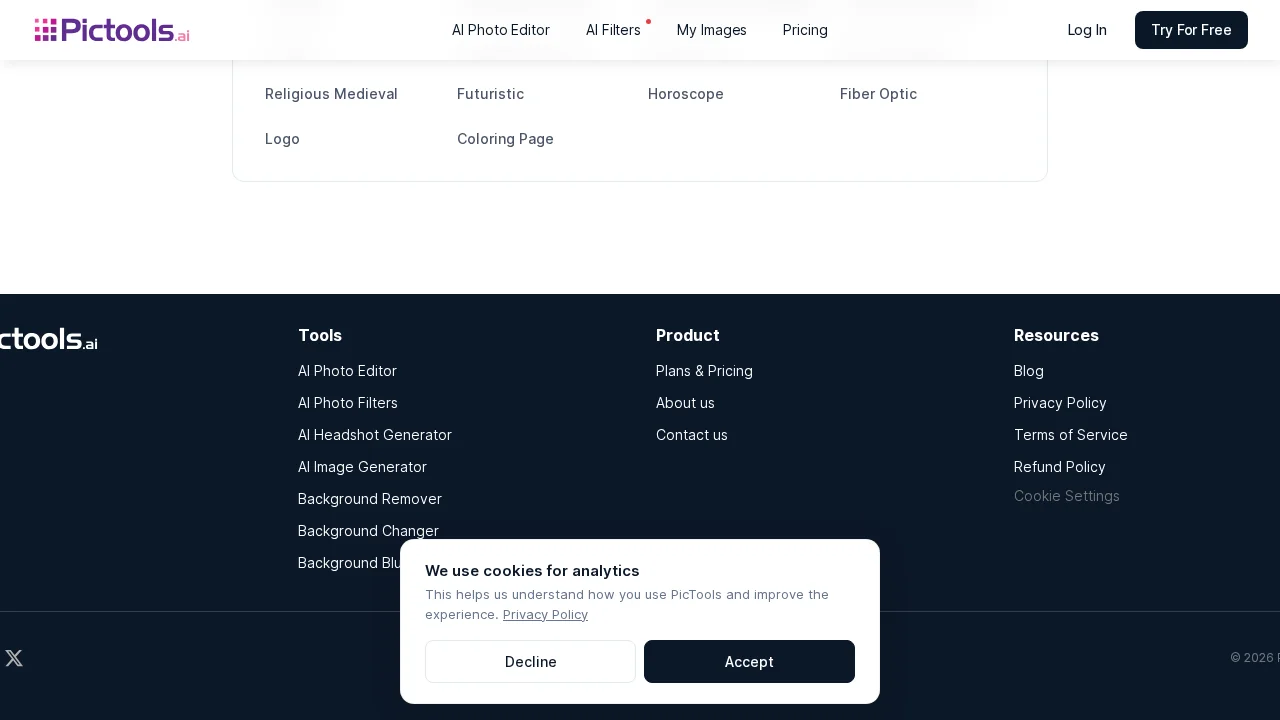This screenshot has height=720, width=1280.
Task: Choose the Futuristic filter style
Action: pos(490,94)
